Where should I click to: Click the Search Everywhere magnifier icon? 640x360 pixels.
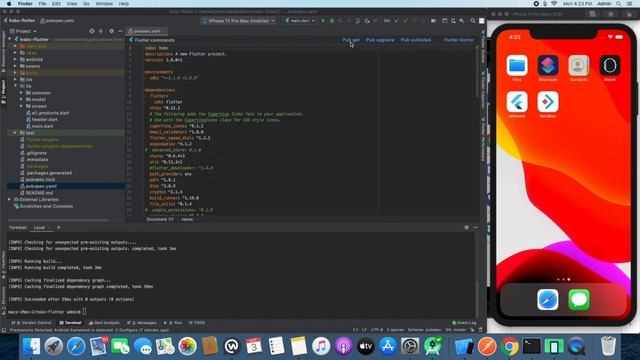(x=473, y=20)
